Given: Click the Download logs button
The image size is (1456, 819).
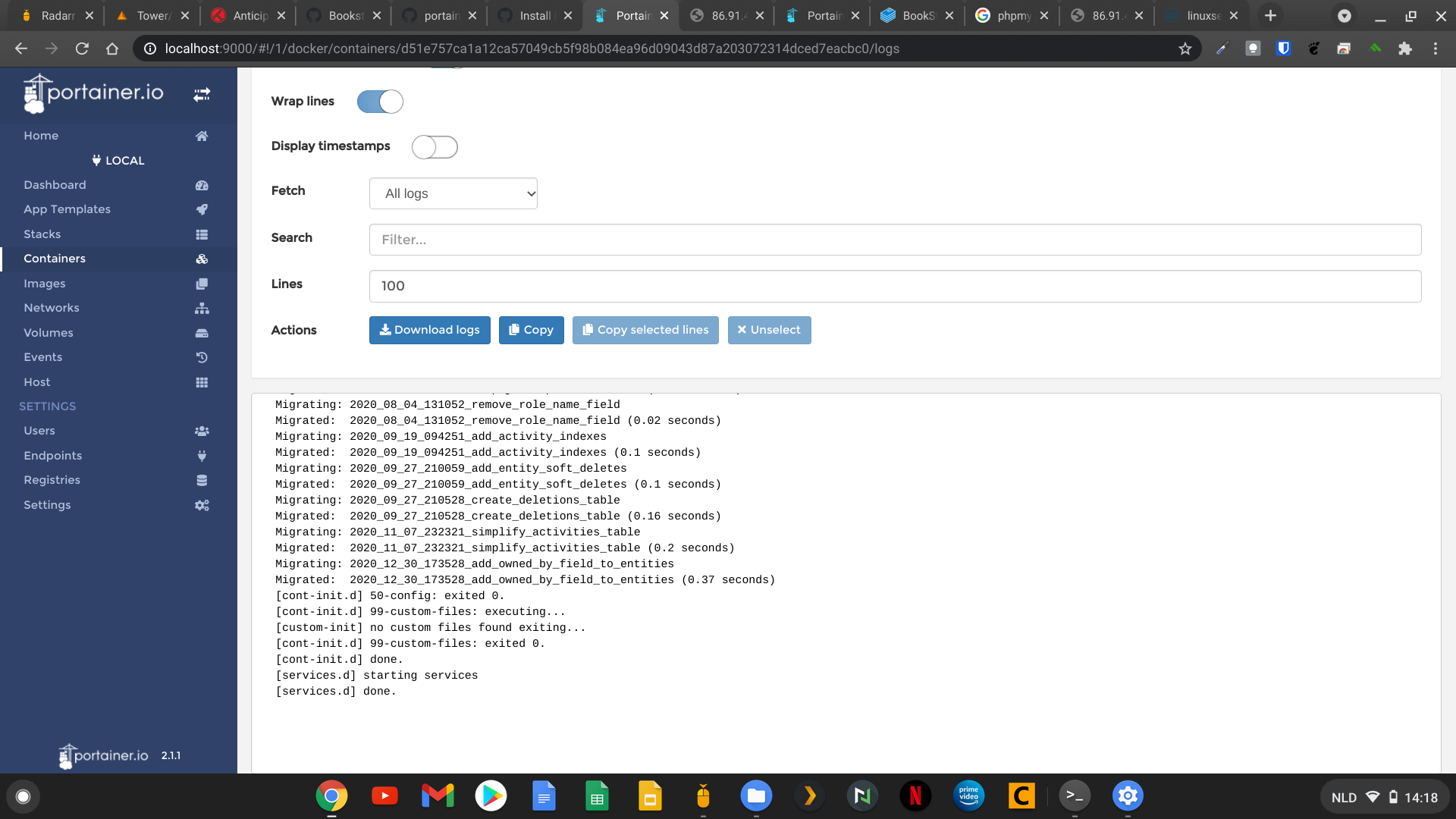Looking at the screenshot, I should pos(430,330).
